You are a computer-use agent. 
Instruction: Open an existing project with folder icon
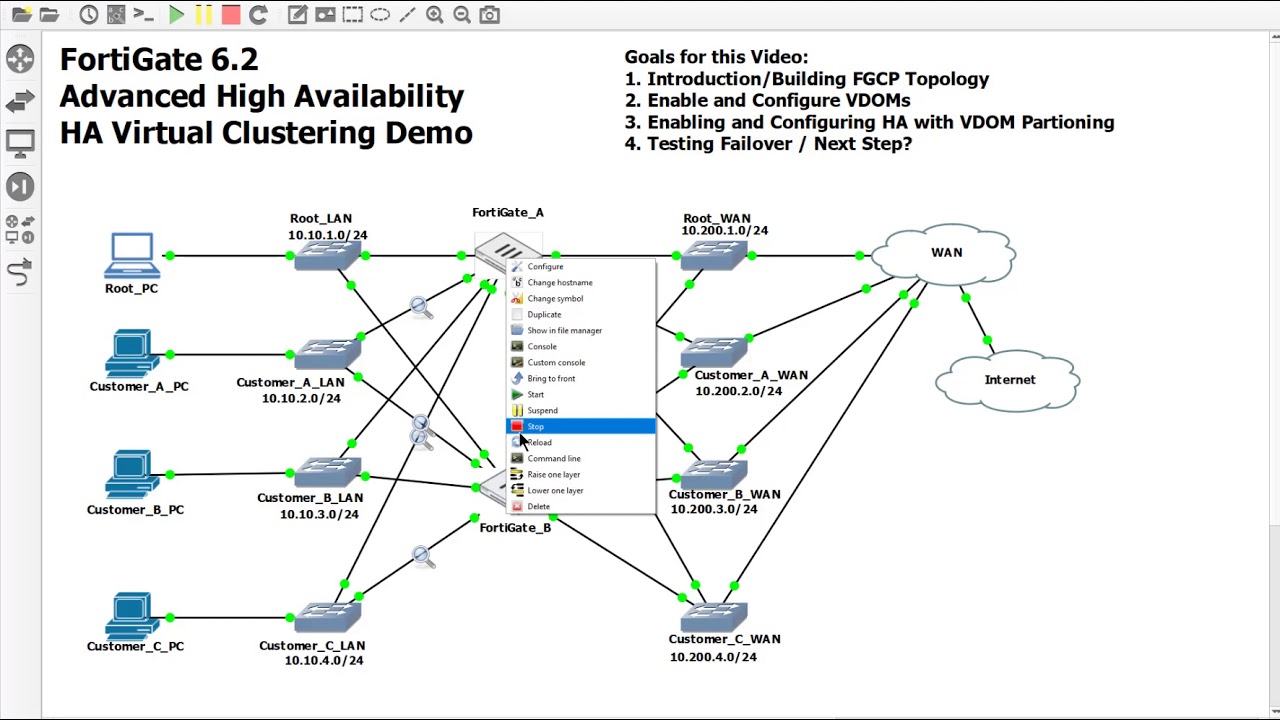tap(49, 15)
